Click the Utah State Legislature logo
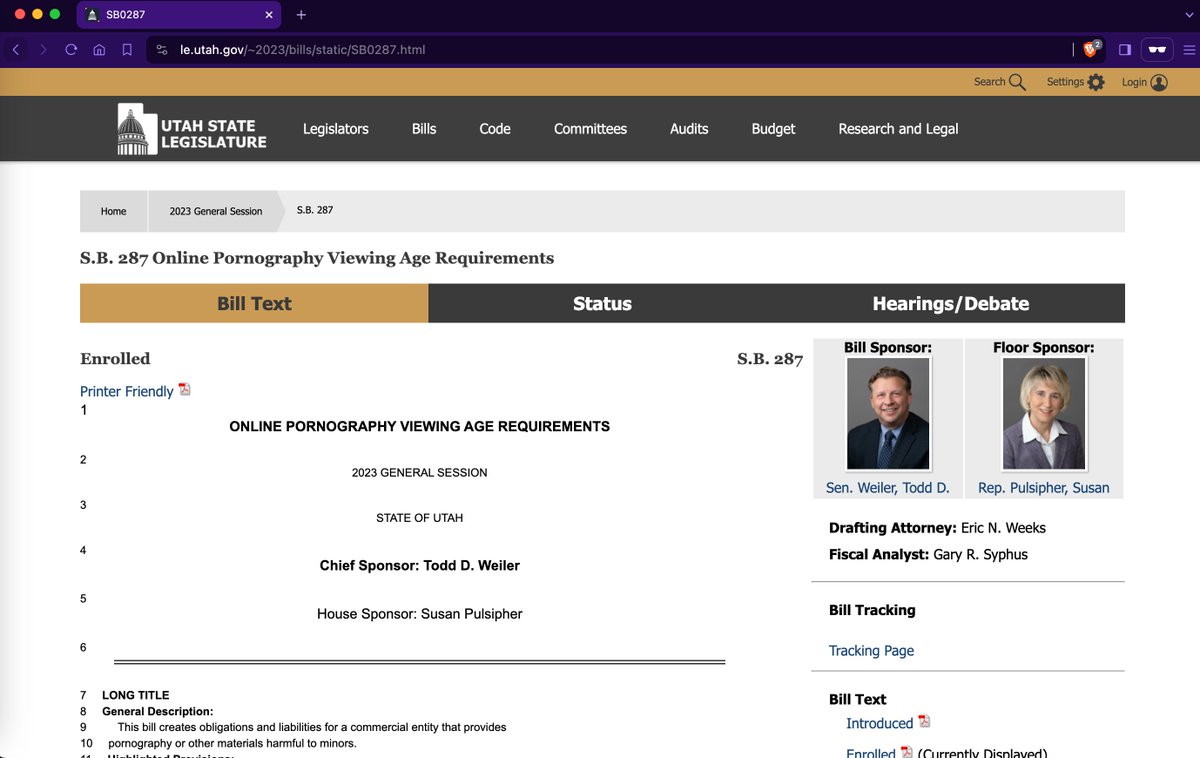This screenshot has width=1200, height=758. 192,129
